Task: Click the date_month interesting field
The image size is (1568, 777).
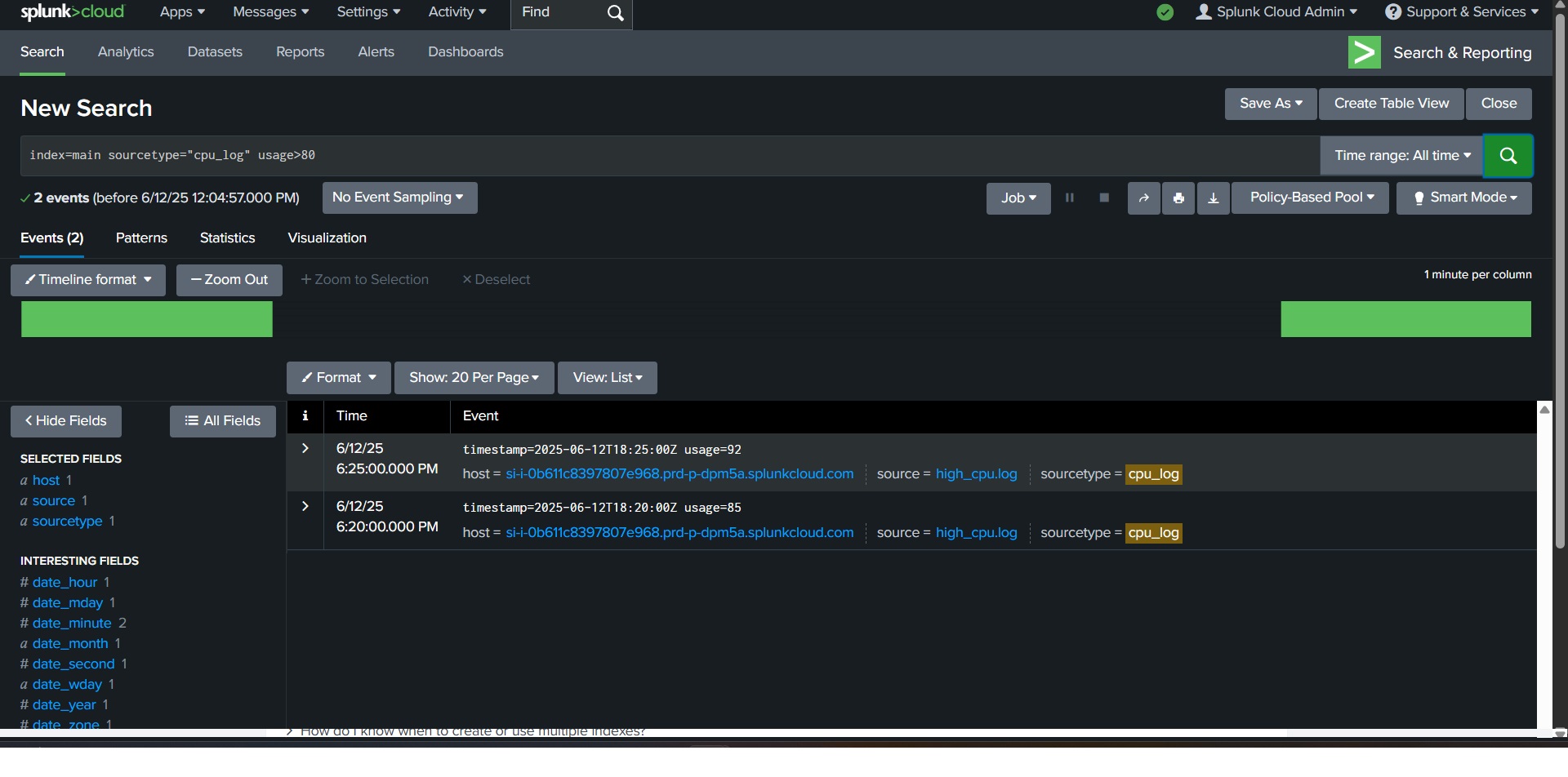Action: (x=70, y=644)
